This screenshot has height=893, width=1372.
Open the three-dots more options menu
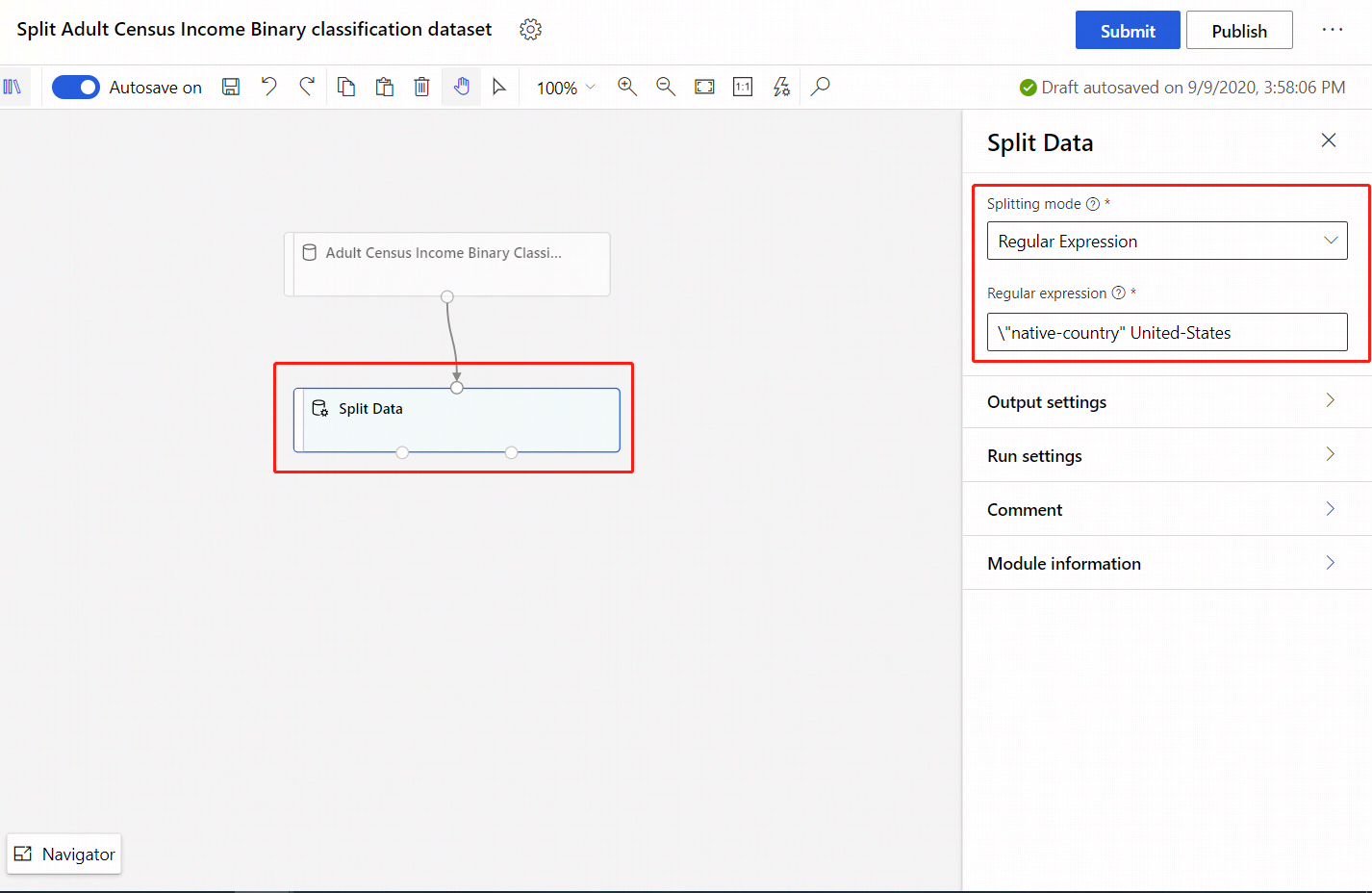1332,30
